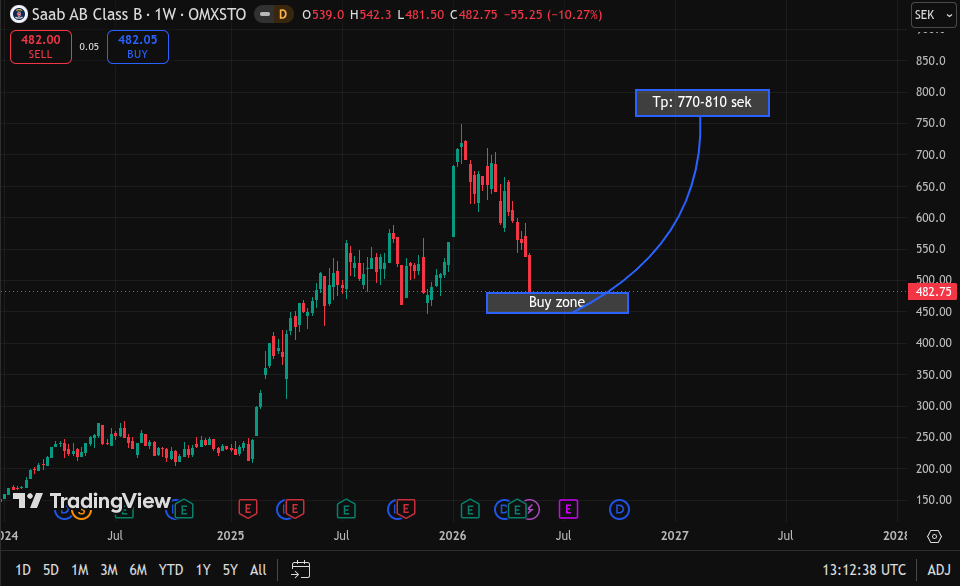Select the 3M time range

tap(109, 570)
